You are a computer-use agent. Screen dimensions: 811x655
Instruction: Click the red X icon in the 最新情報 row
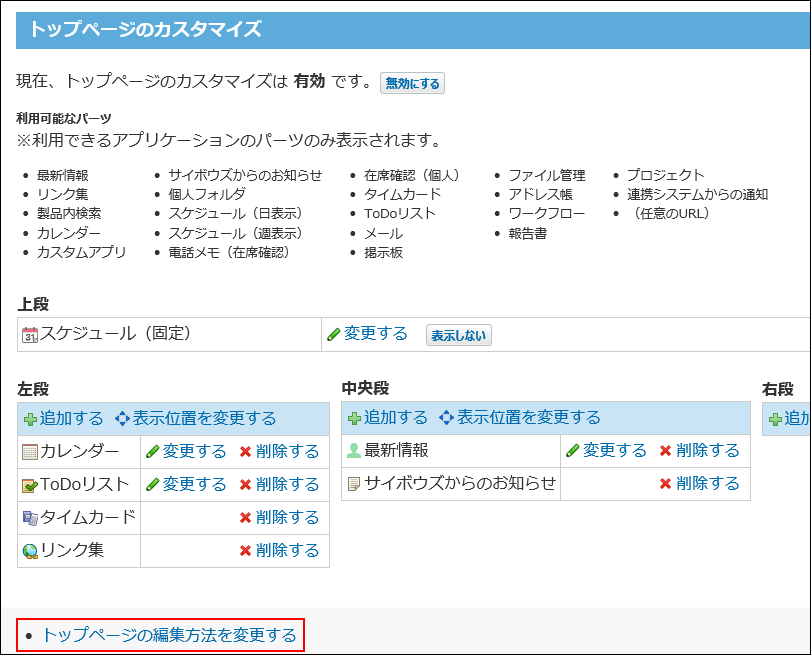coord(665,451)
